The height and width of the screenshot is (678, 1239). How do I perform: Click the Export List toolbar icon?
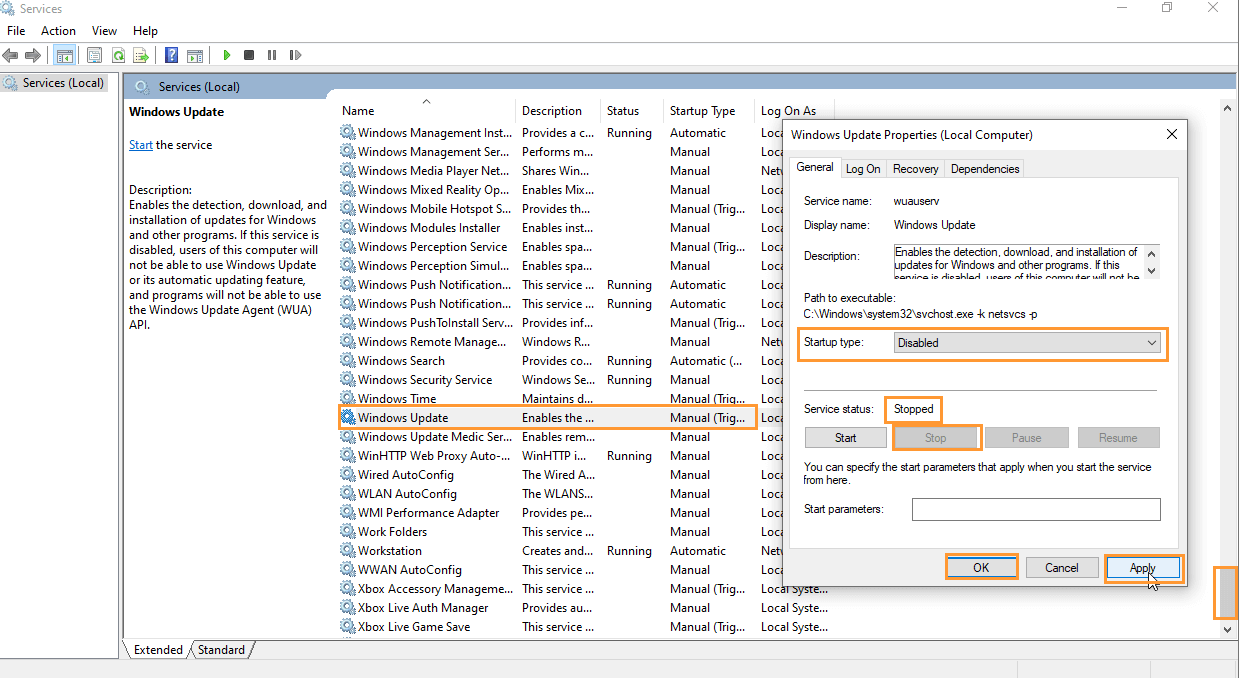(141, 56)
